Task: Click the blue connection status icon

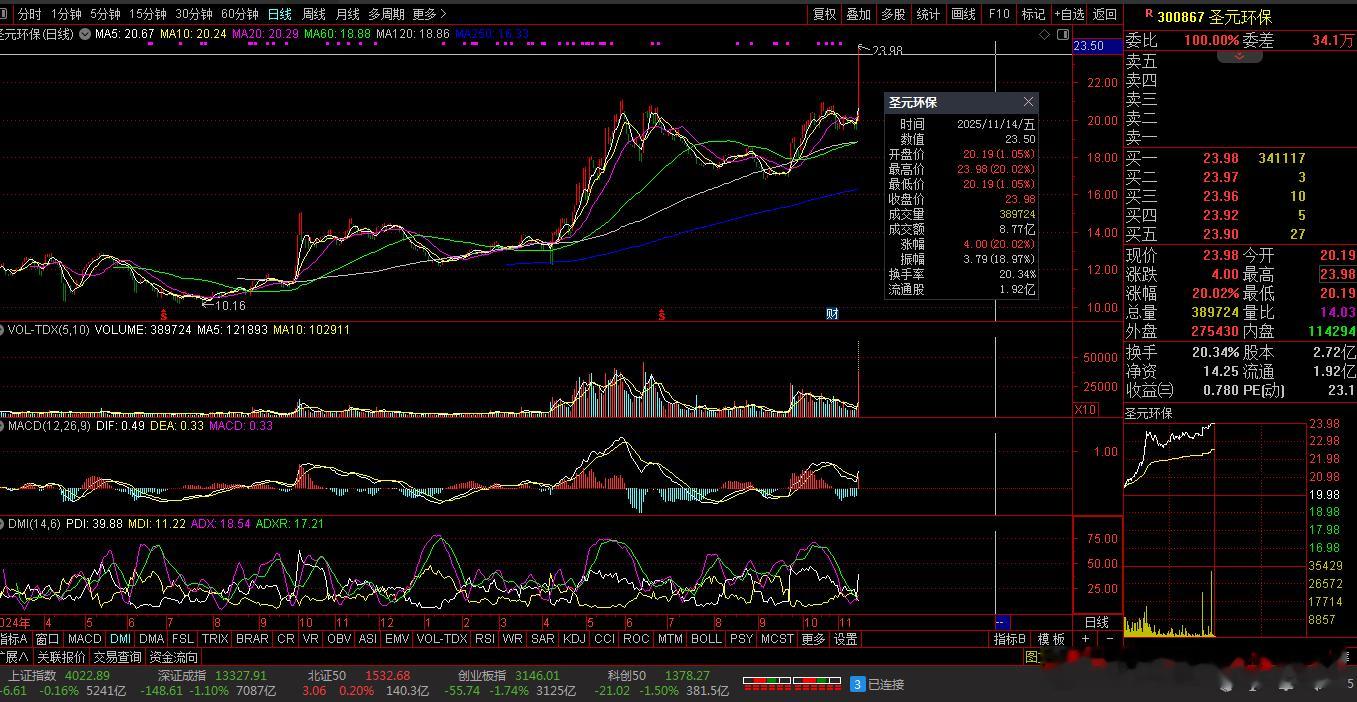Action: click(857, 684)
